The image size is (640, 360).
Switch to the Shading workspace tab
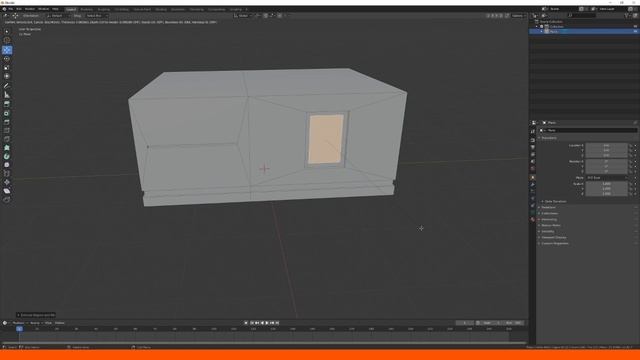tap(161, 9)
